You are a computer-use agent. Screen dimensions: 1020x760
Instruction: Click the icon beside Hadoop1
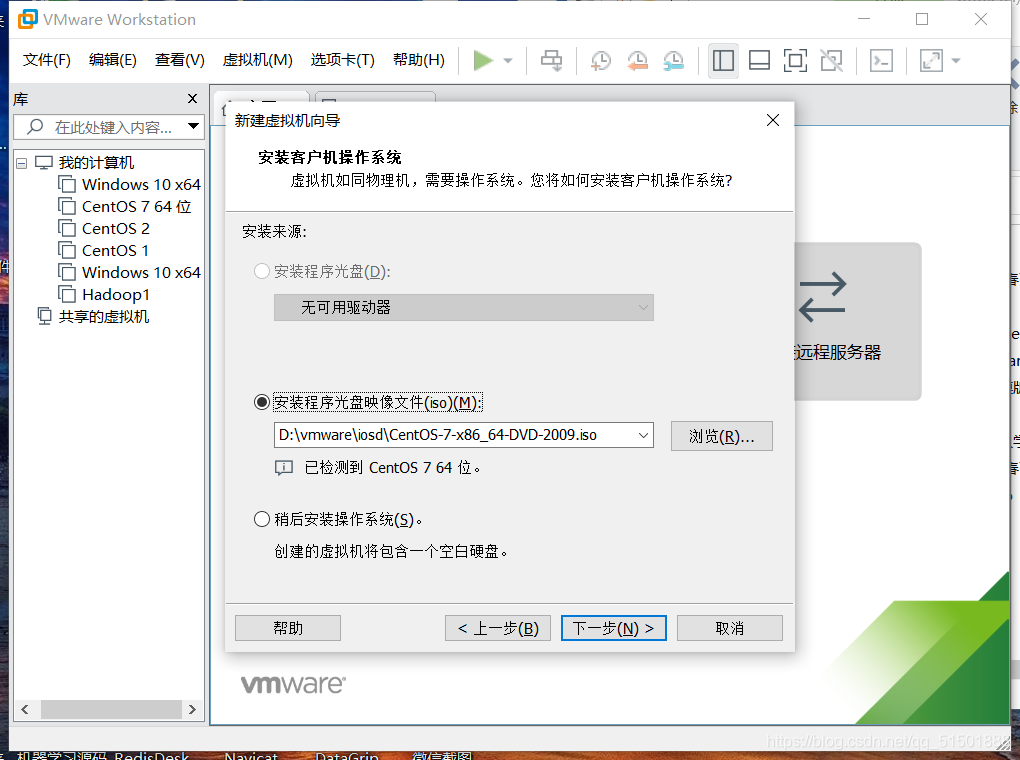click(x=66, y=295)
